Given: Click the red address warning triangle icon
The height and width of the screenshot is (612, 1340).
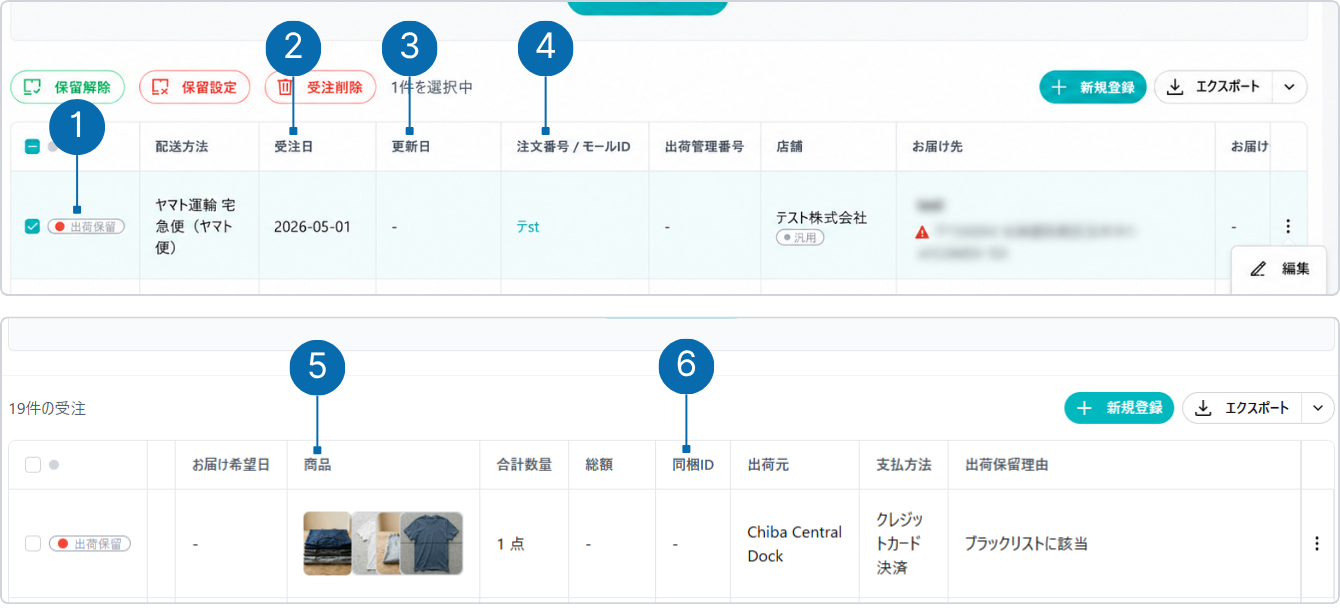Looking at the screenshot, I should [921, 232].
